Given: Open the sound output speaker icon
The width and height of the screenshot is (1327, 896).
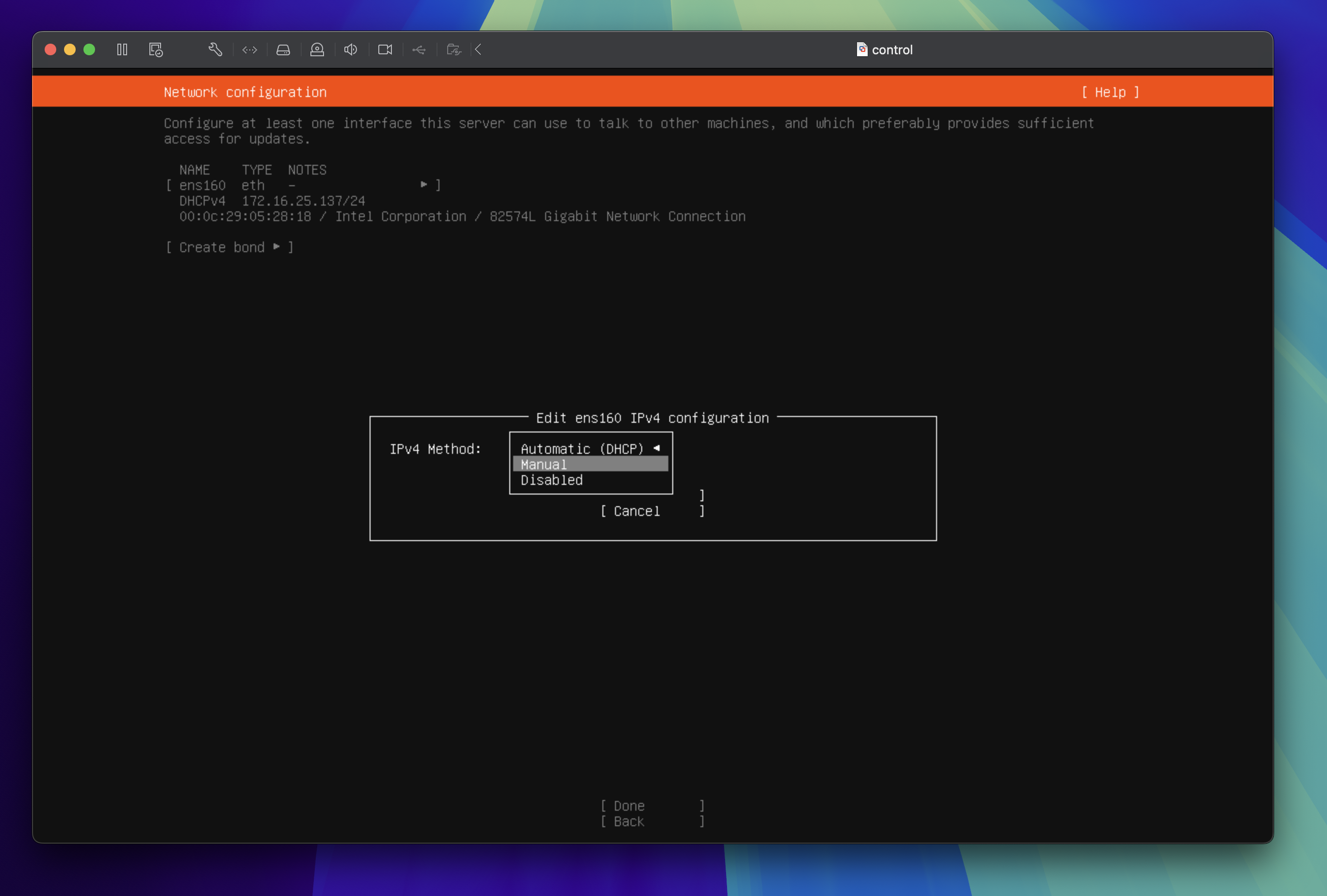Looking at the screenshot, I should (351, 49).
